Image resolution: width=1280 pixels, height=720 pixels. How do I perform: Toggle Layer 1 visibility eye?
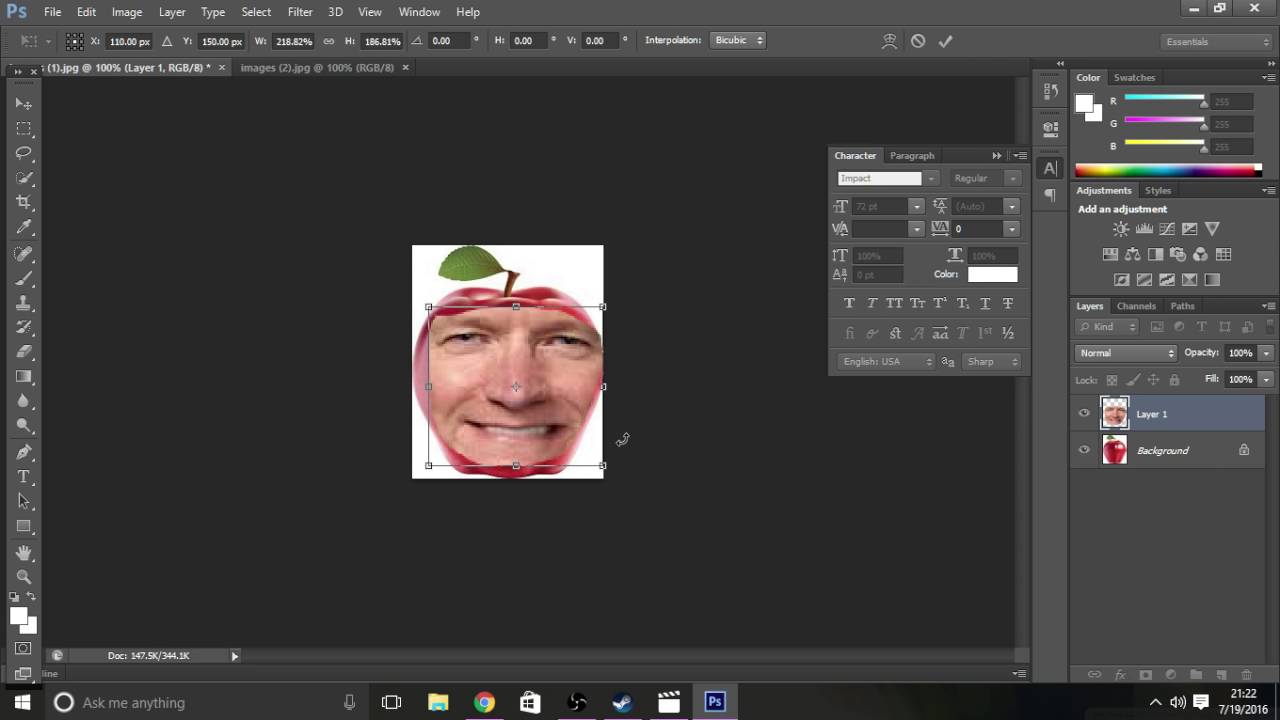tap(1084, 414)
